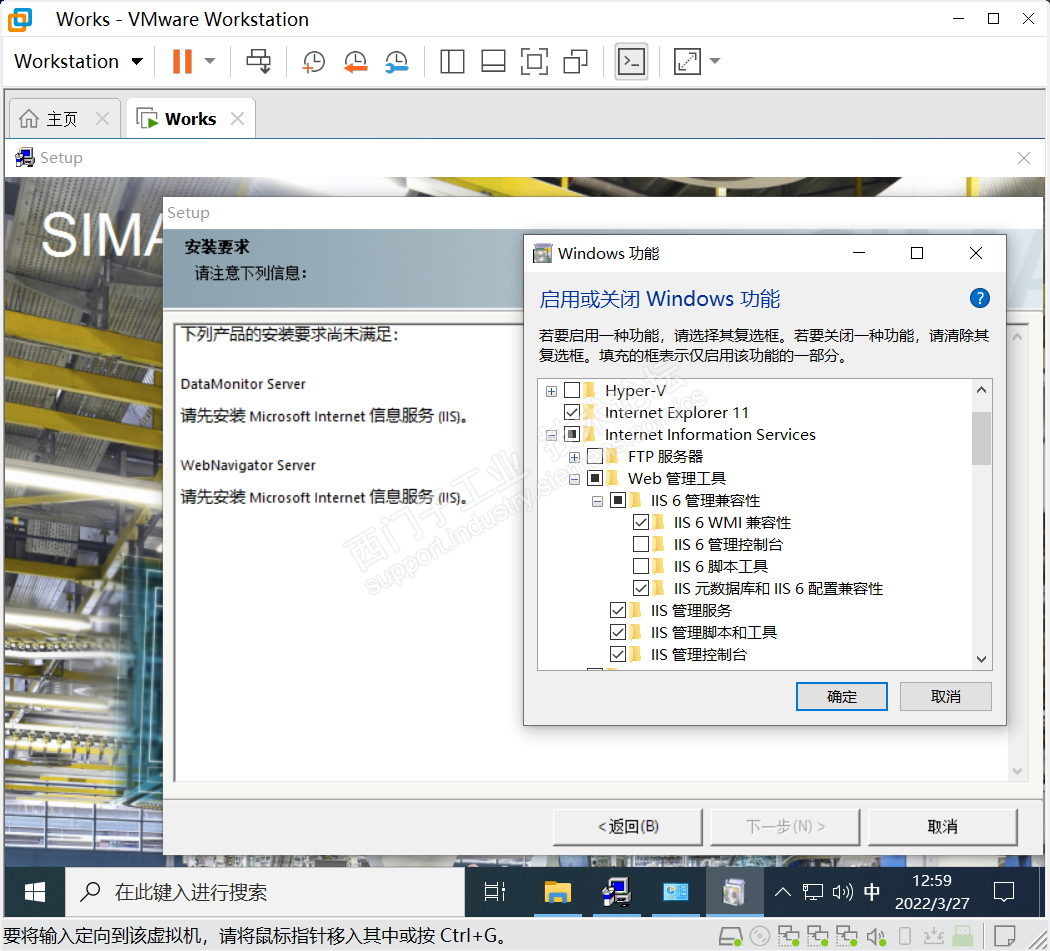This screenshot has width=1050, height=951.
Task: Open help in Windows 功能 dialog
Action: pyautogui.click(x=980, y=299)
